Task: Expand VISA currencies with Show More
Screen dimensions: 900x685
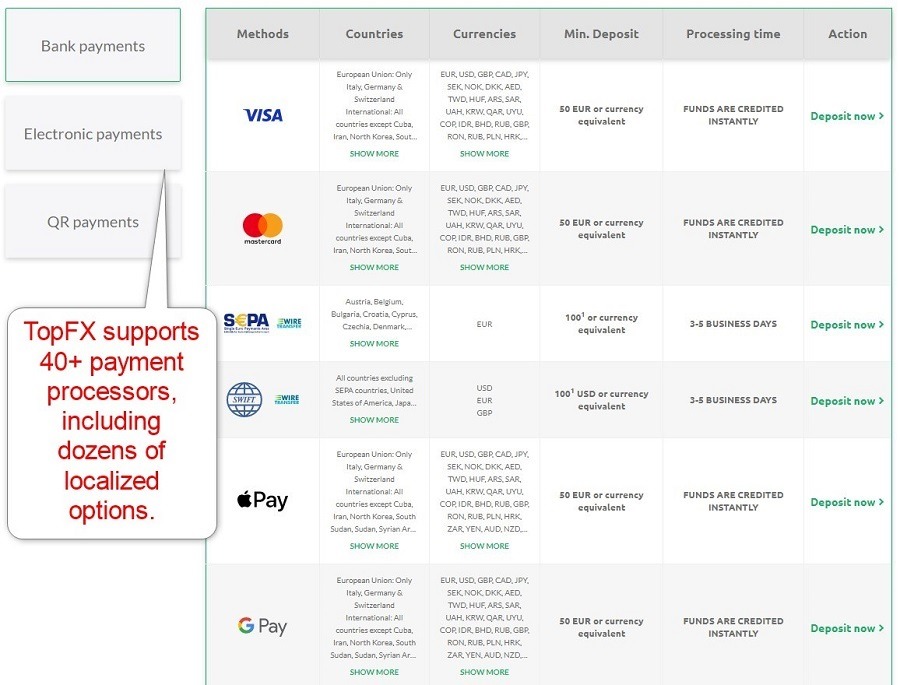Action: pos(484,154)
